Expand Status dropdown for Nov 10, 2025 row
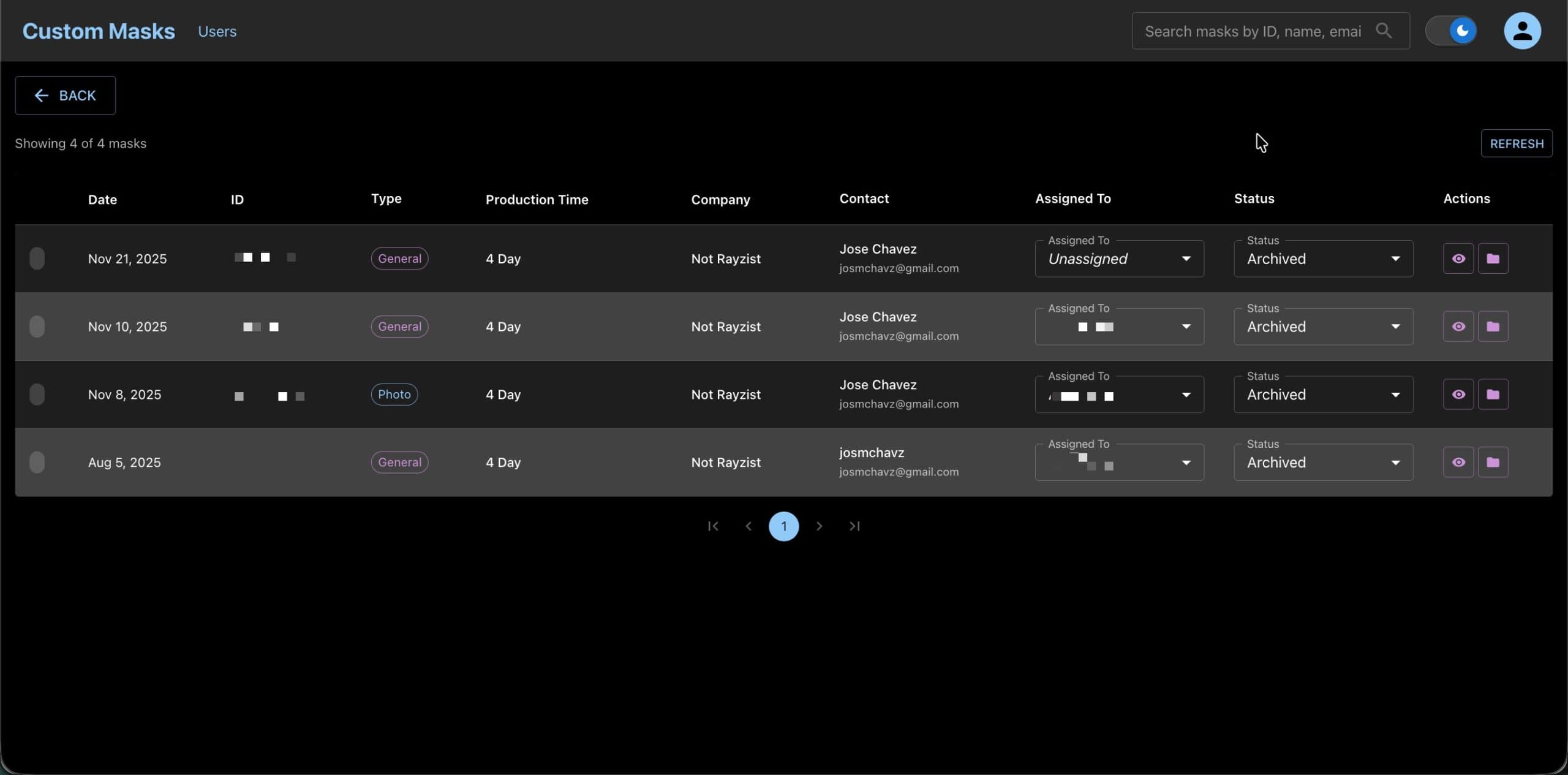 click(x=1323, y=327)
